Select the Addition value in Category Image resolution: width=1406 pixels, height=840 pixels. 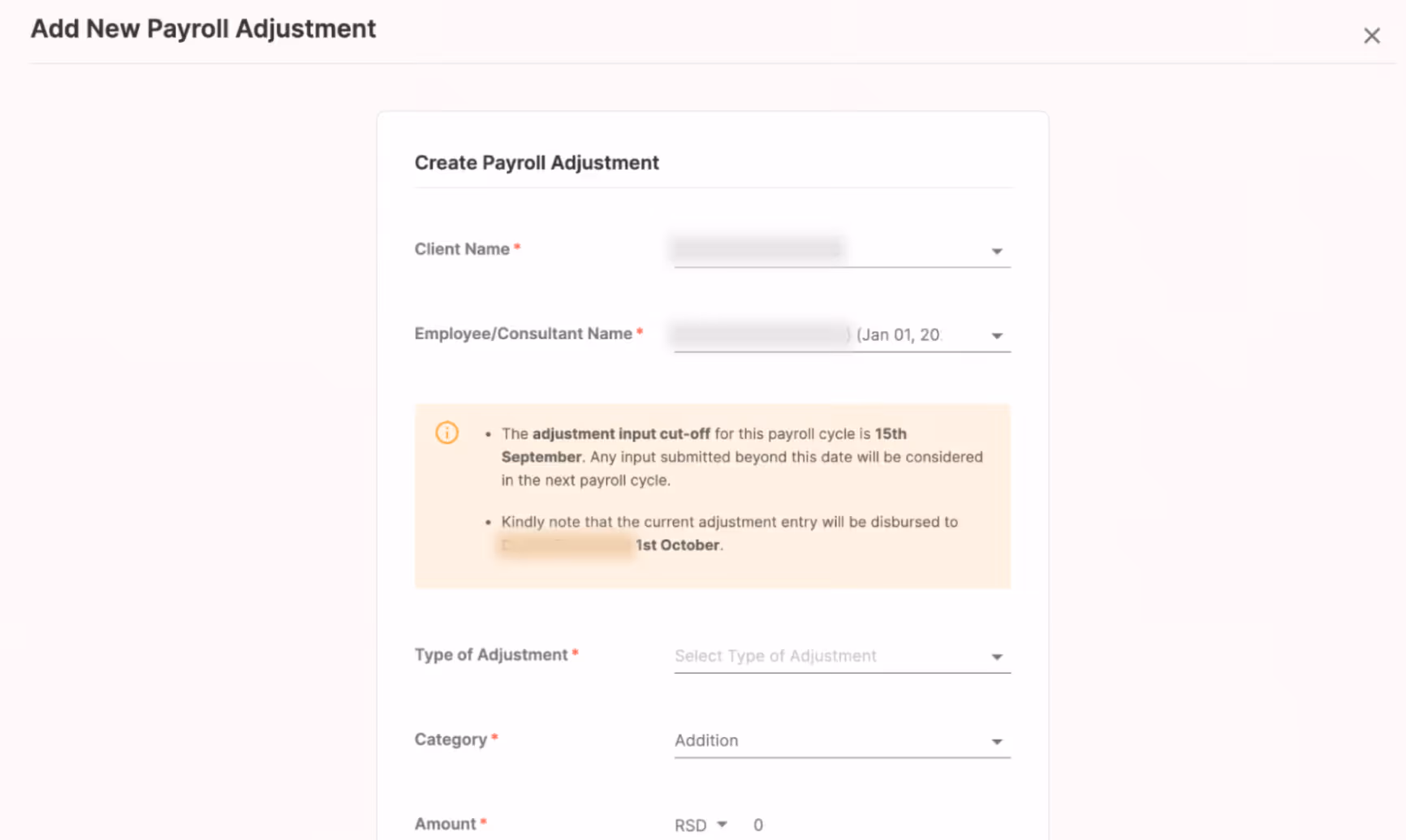[706, 740]
